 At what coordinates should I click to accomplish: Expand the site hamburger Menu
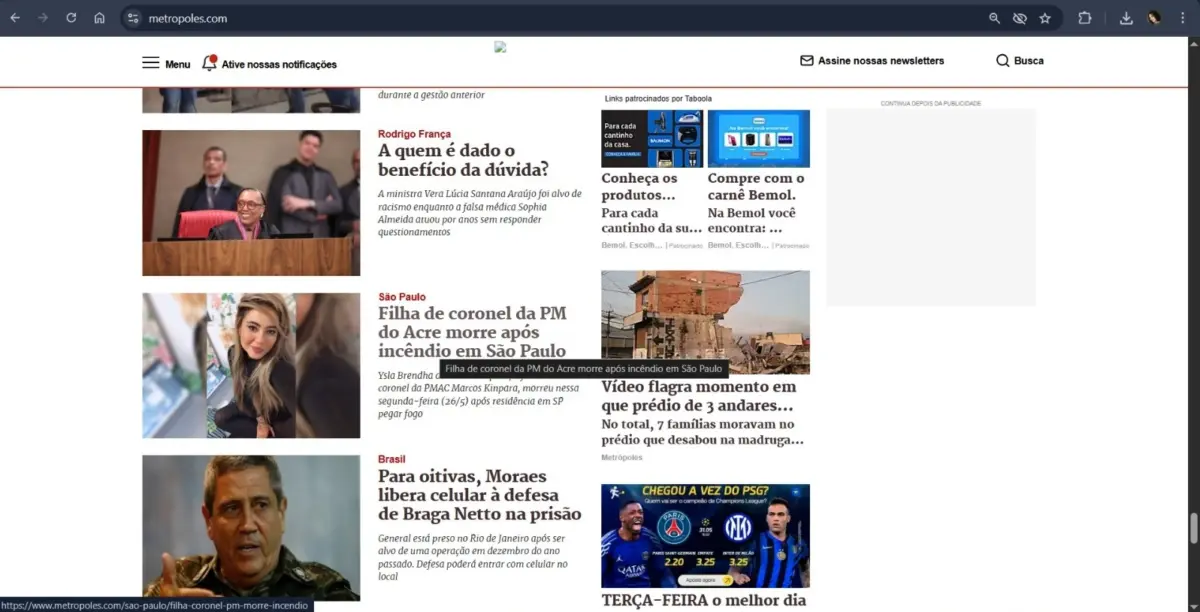point(151,63)
